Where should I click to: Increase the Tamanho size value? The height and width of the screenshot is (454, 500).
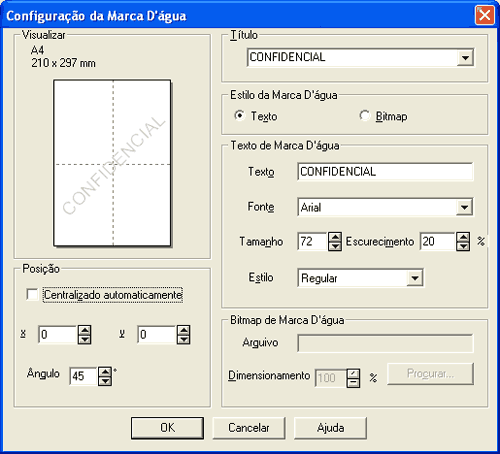[335, 237]
